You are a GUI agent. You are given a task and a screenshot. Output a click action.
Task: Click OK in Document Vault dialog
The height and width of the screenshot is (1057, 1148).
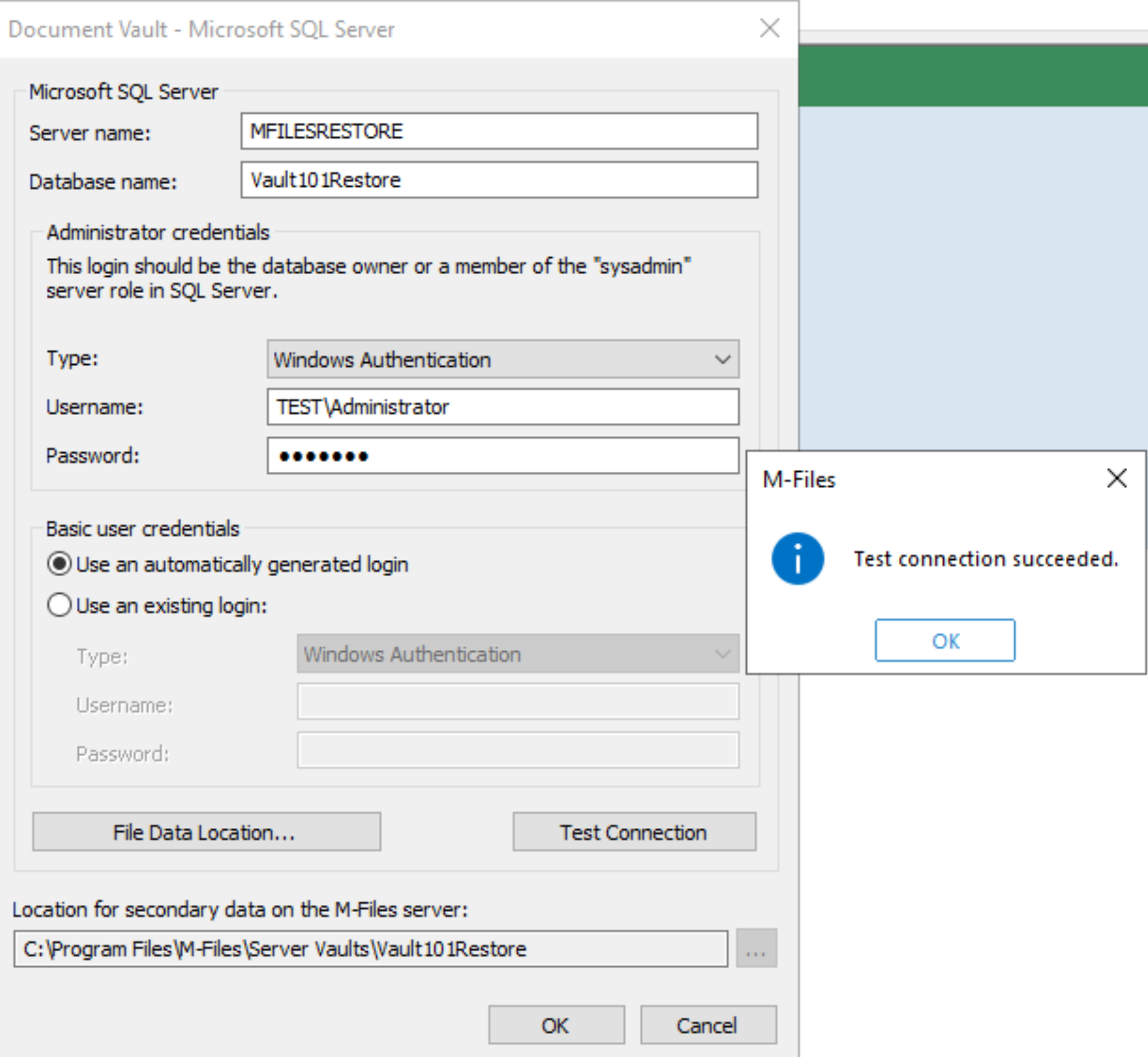tap(556, 1025)
